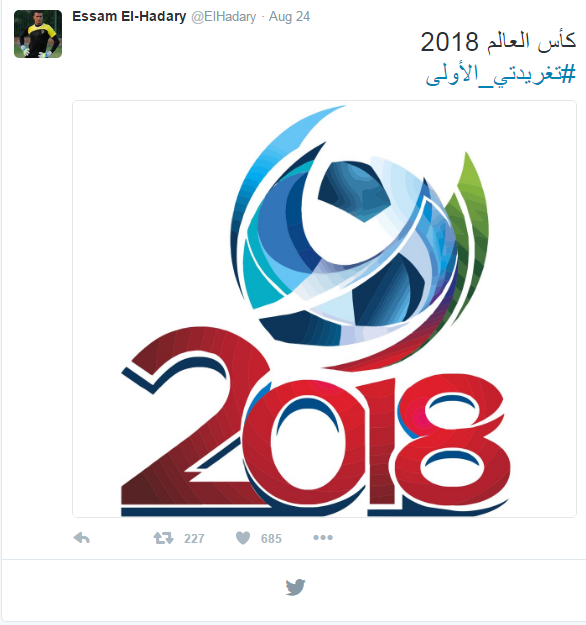Like the tweet with the heart icon
The image size is (586, 625).
coord(243,538)
